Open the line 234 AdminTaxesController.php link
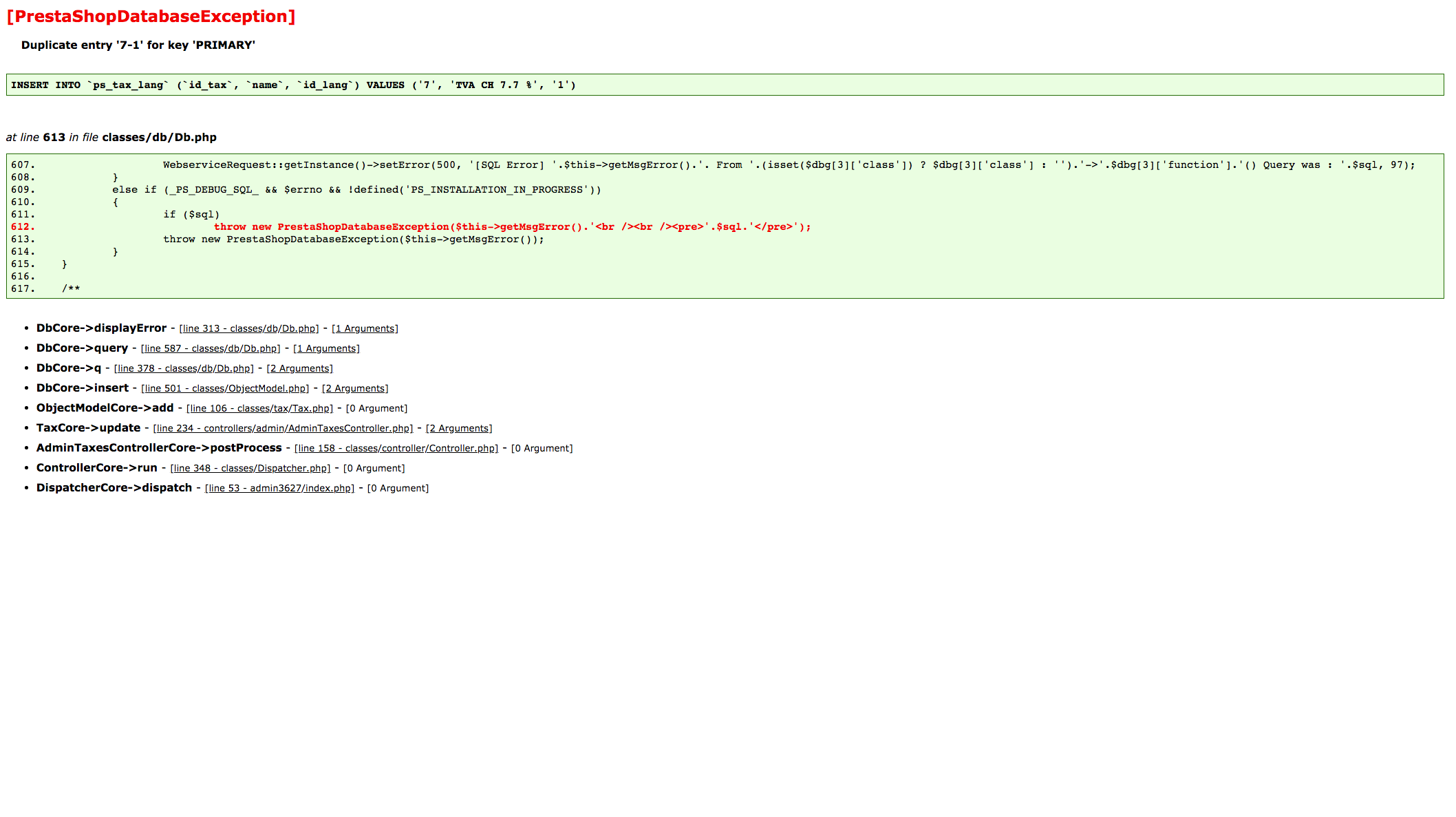 coord(283,429)
